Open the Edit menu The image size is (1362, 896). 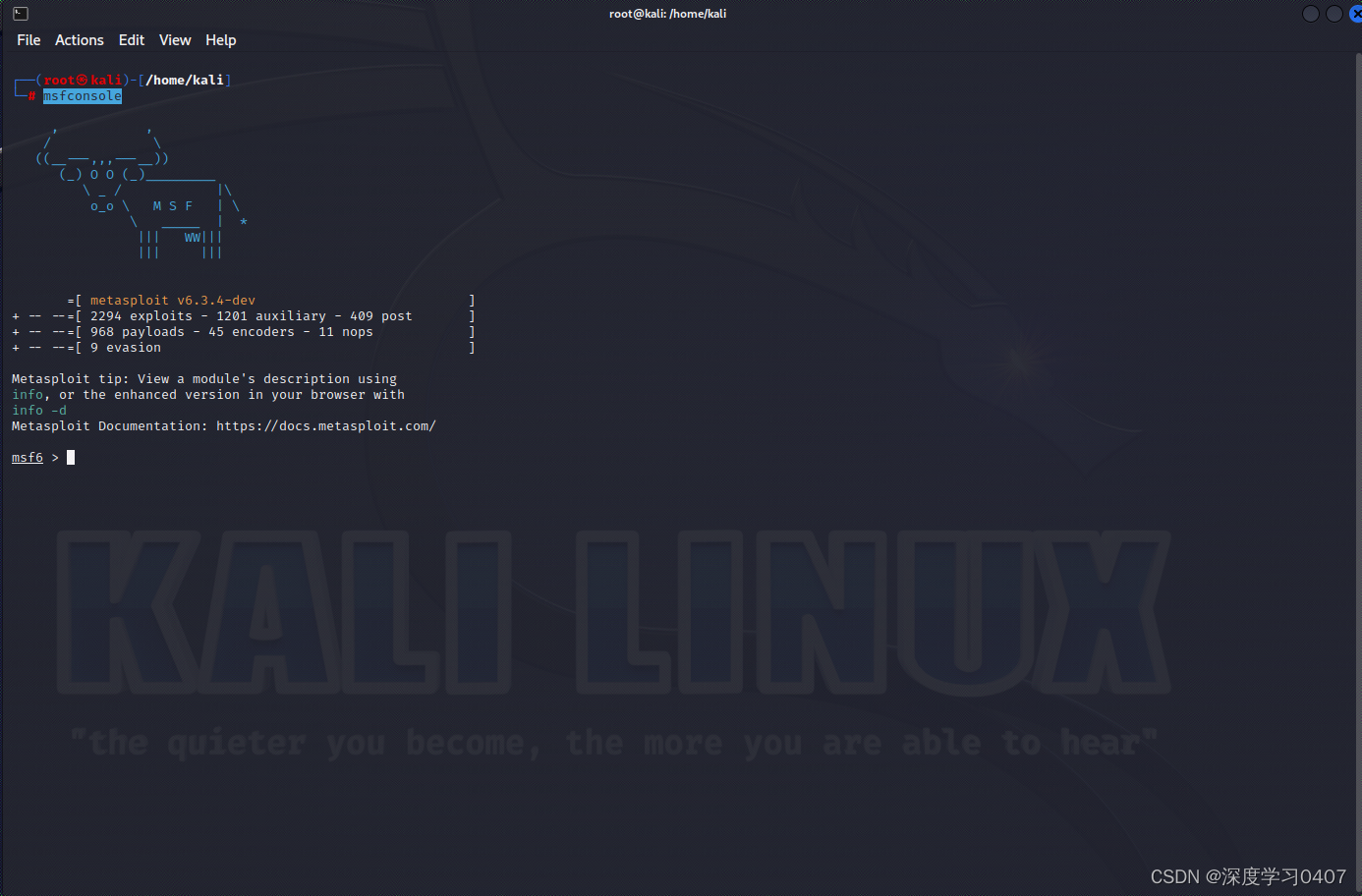pos(132,40)
